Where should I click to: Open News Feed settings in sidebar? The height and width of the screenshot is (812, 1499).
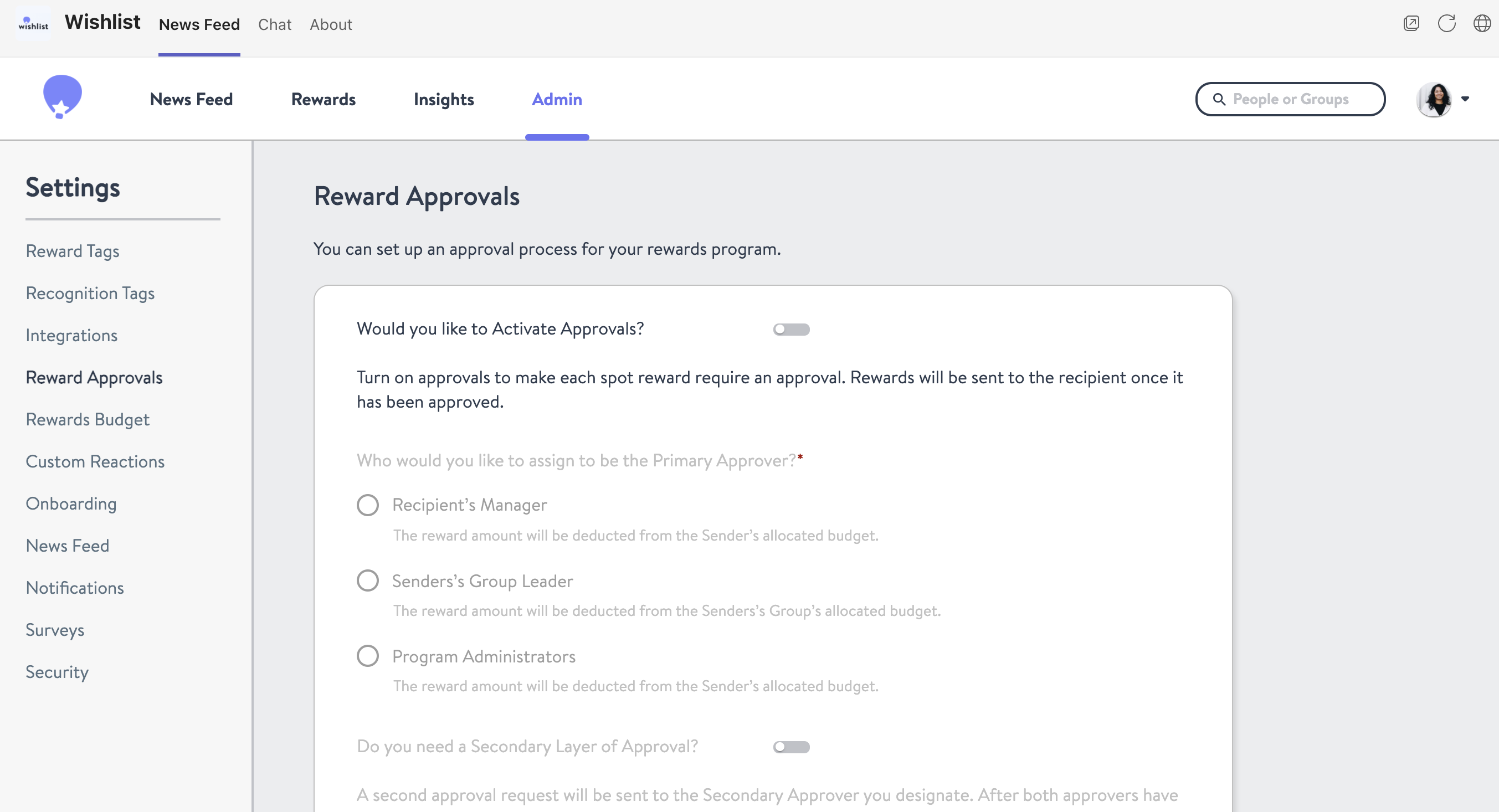(x=68, y=546)
